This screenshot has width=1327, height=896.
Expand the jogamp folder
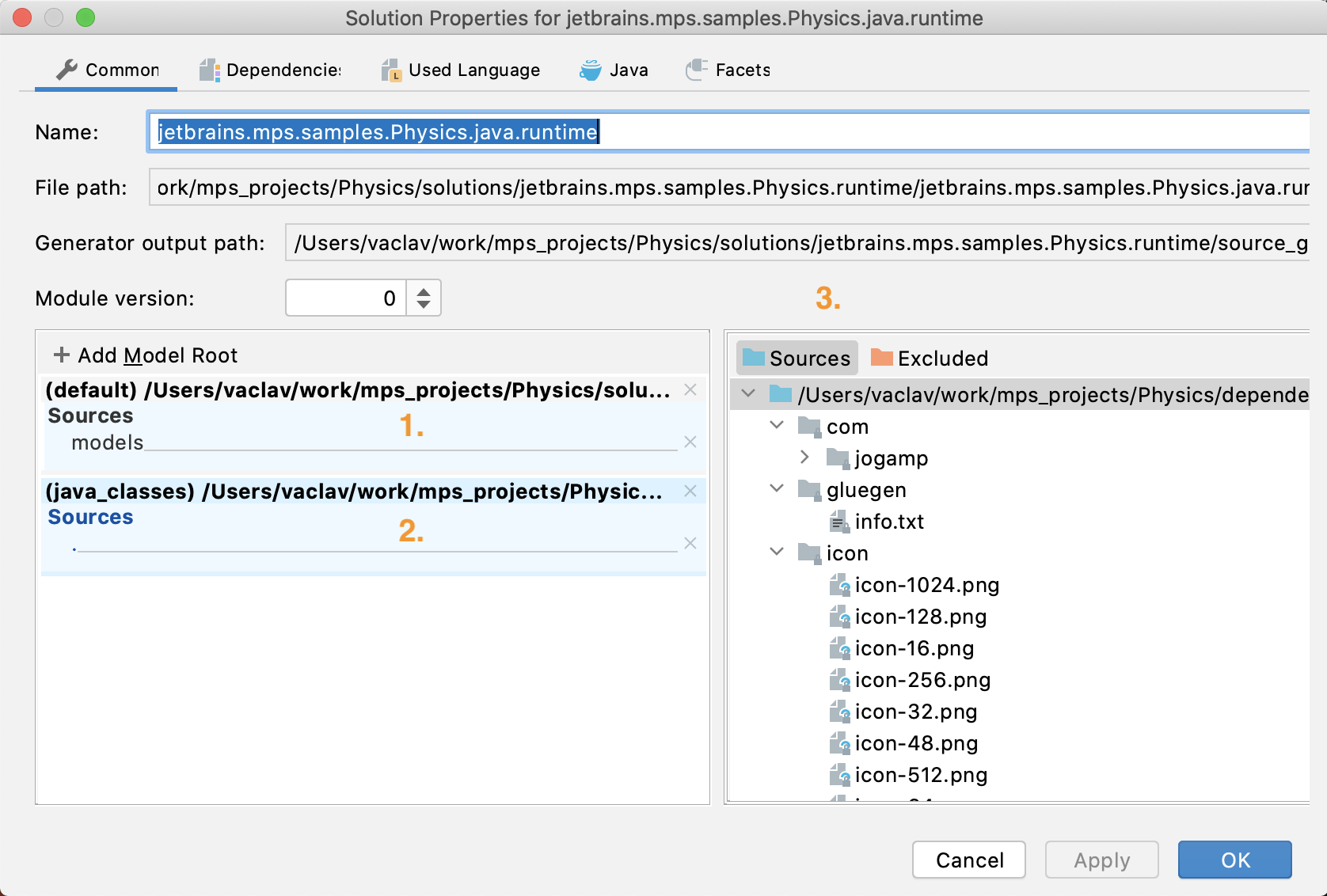804,457
